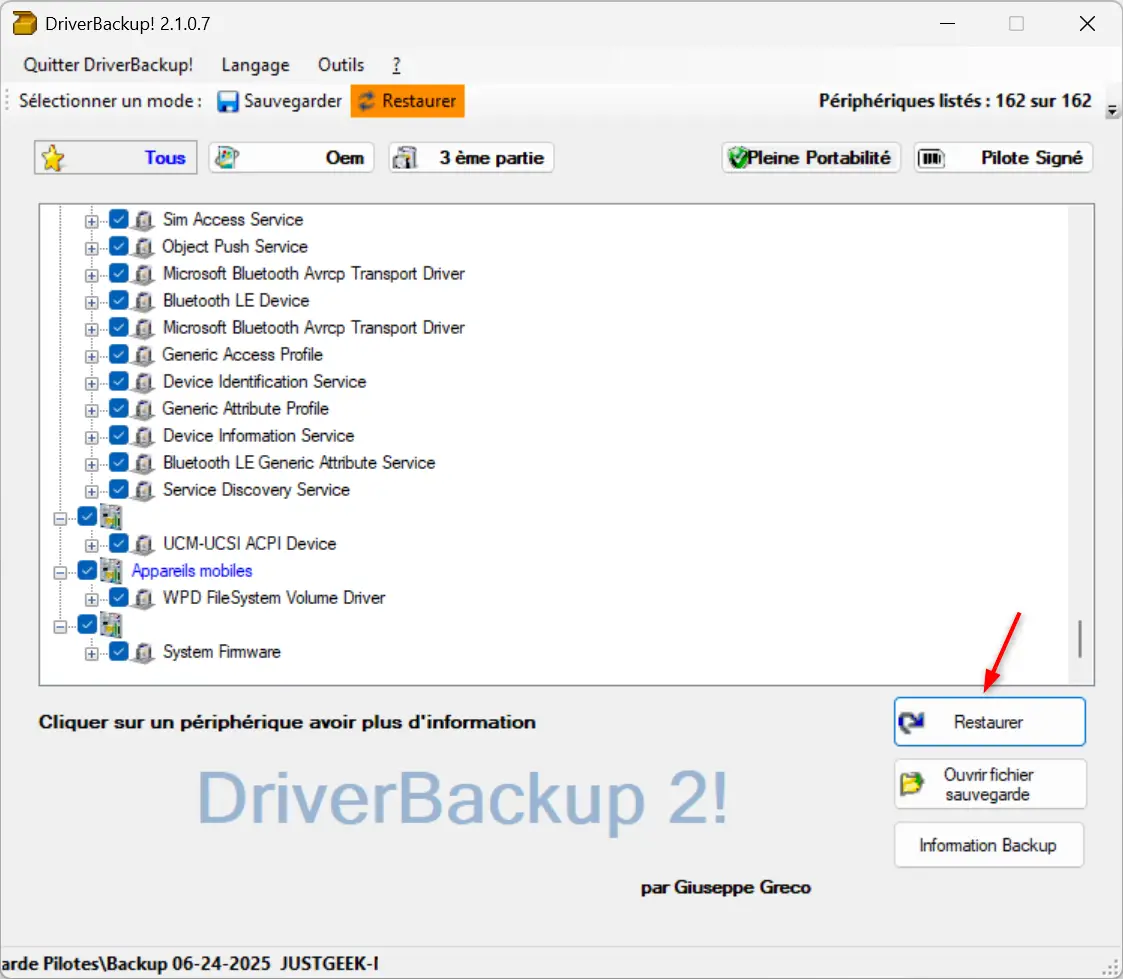The image size is (1123, 979).
Task: Switch to Sauvegarder mode
Action: 279,101
